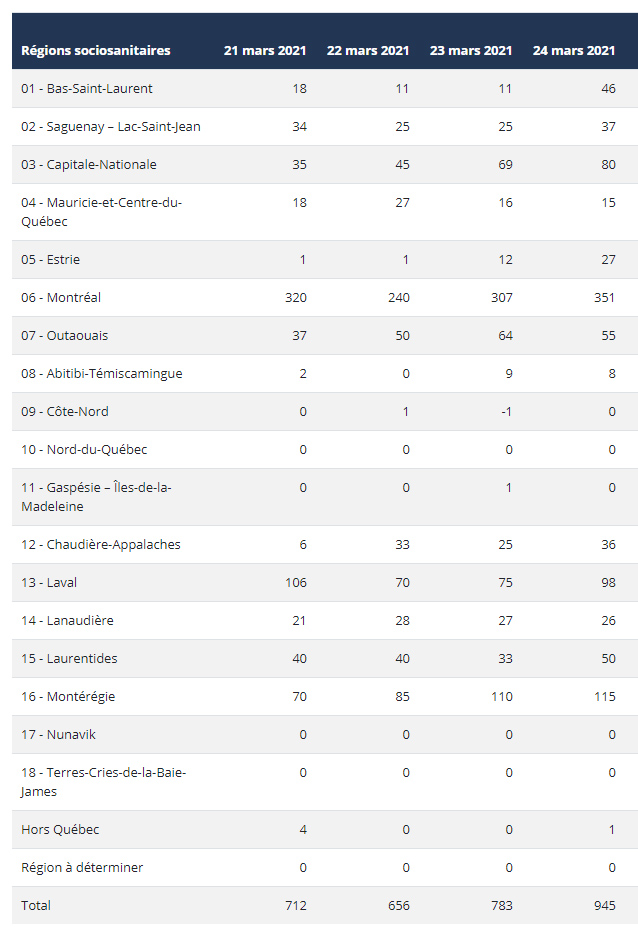Select the 03 - Capitale-Nationale row label
Image resolution: width=638 pixels, height=933 pixels.
[x=89, y=165]
